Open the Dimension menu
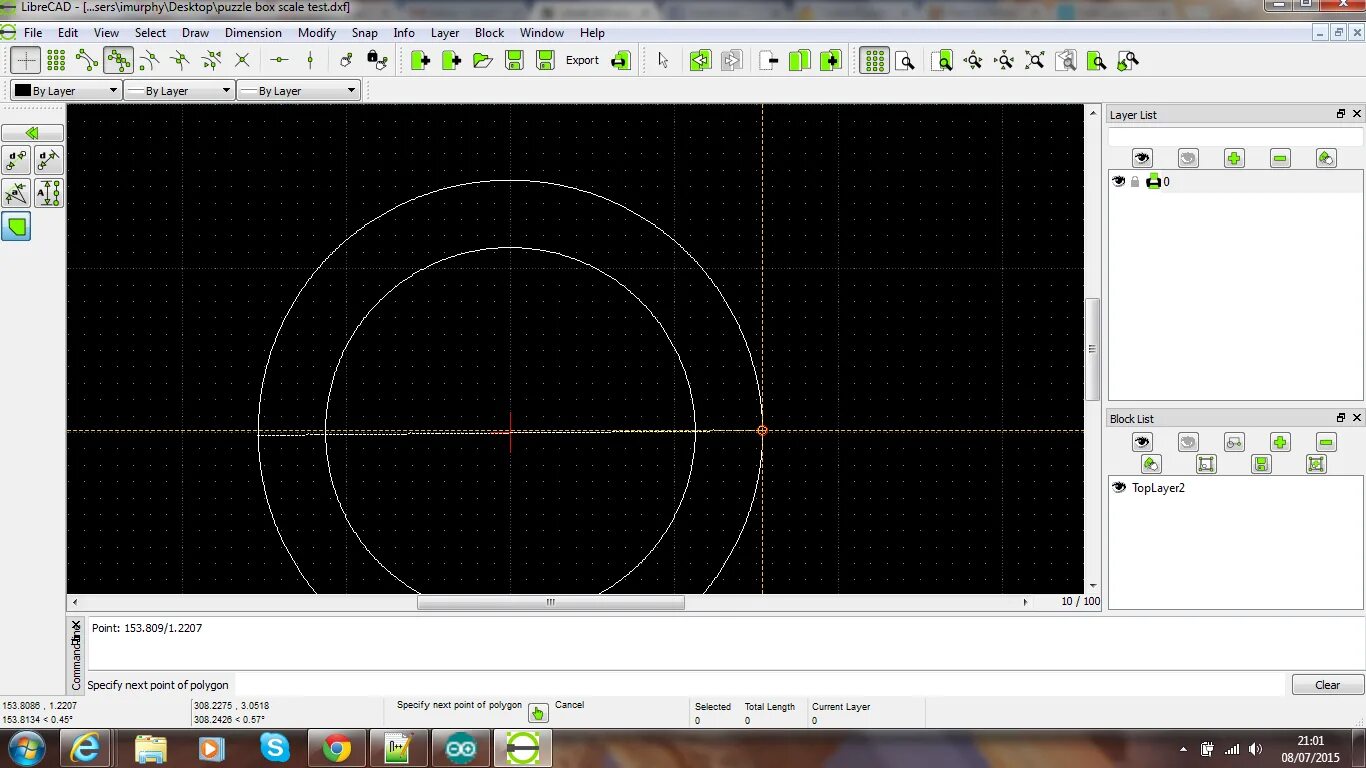Viewport: 1366px width, 768px height. click(x=253, y=33)
